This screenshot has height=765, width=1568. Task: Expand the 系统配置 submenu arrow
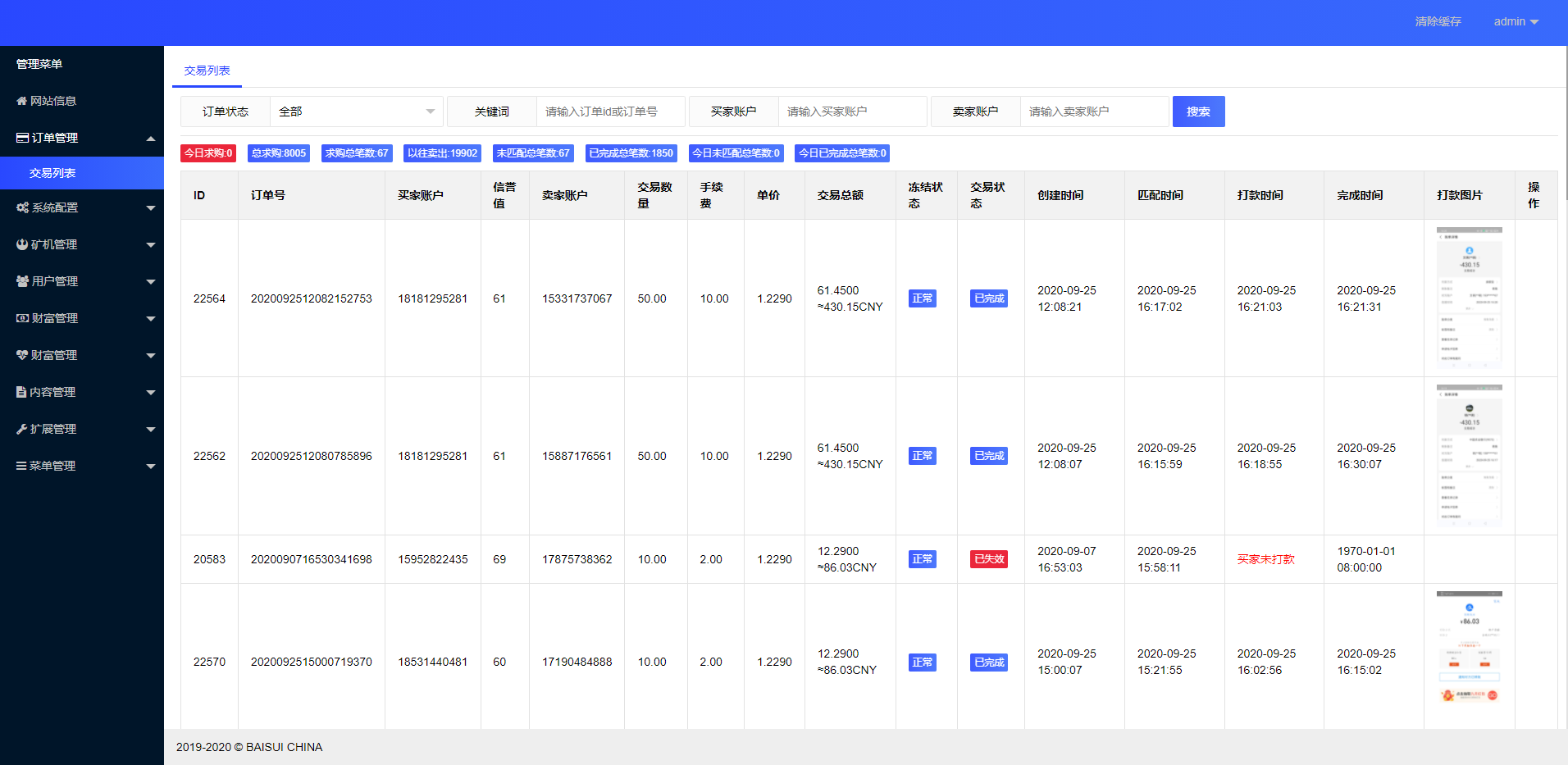[151, 208]
